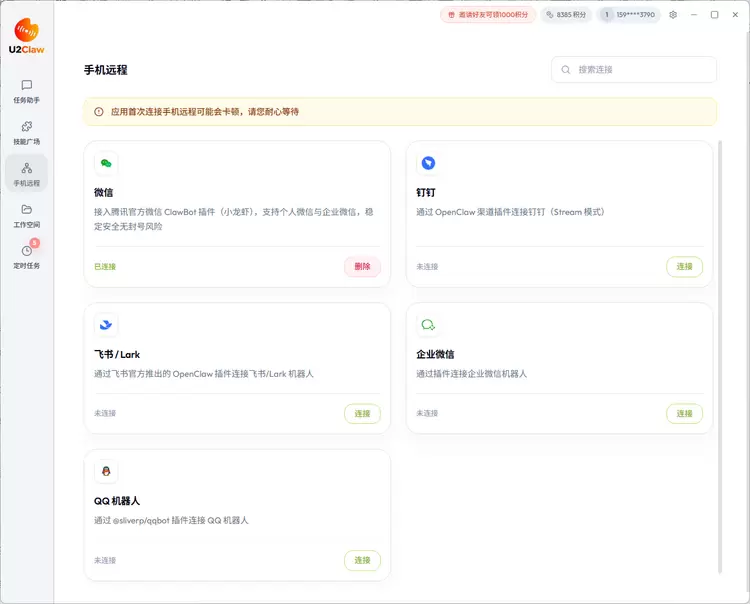Click the 钉钉 app icon
The width and height of the screenshot is (750, 604).
coord(428,163)
